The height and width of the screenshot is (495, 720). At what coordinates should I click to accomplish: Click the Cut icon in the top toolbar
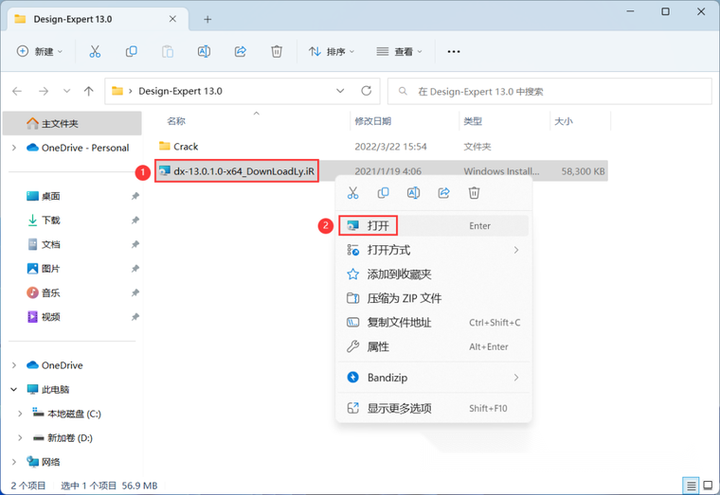tap(95, 51)
